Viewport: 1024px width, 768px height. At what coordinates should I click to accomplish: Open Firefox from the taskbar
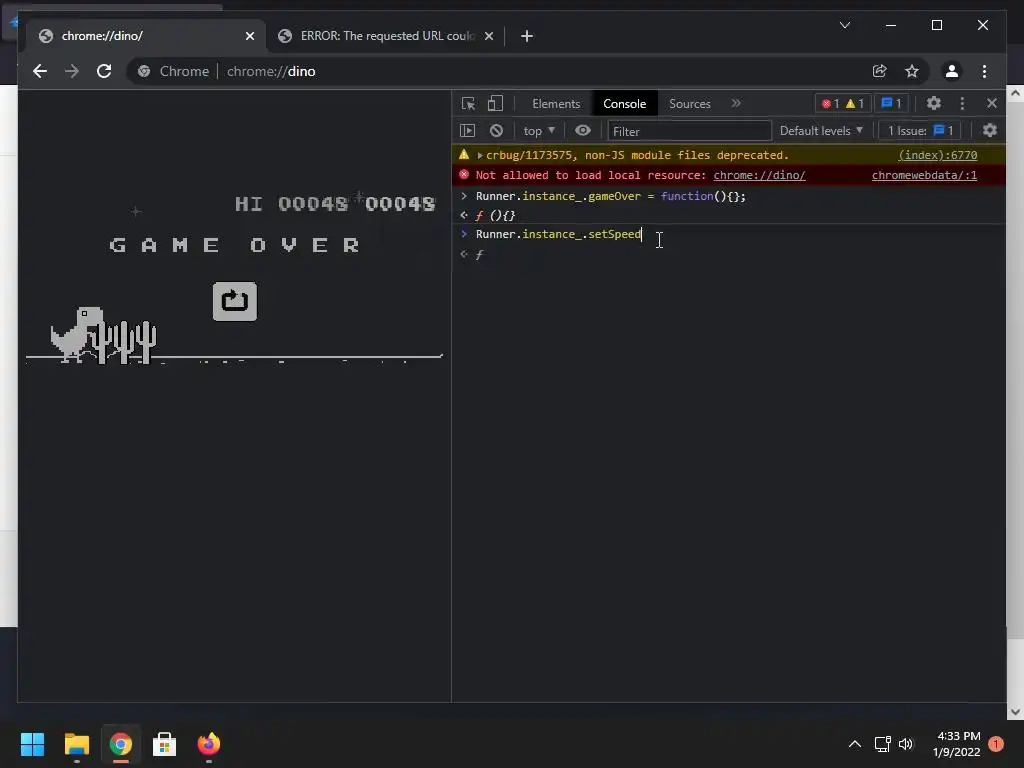point(209,744)
